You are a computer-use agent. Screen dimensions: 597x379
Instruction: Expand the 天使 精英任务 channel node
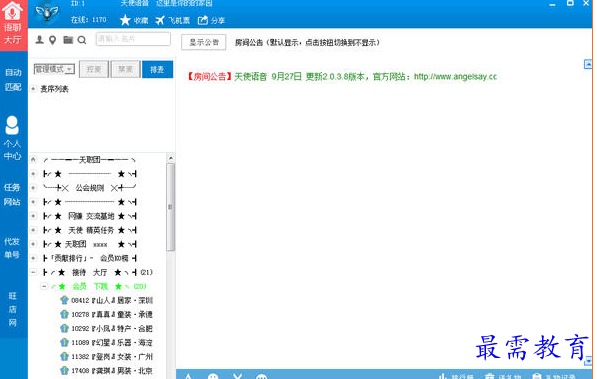[x=34, y=230]
